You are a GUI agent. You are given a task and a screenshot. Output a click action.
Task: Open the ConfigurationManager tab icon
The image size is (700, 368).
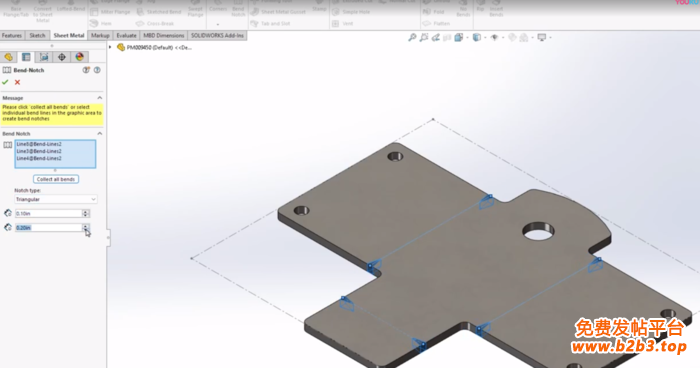tap(44, 57)
